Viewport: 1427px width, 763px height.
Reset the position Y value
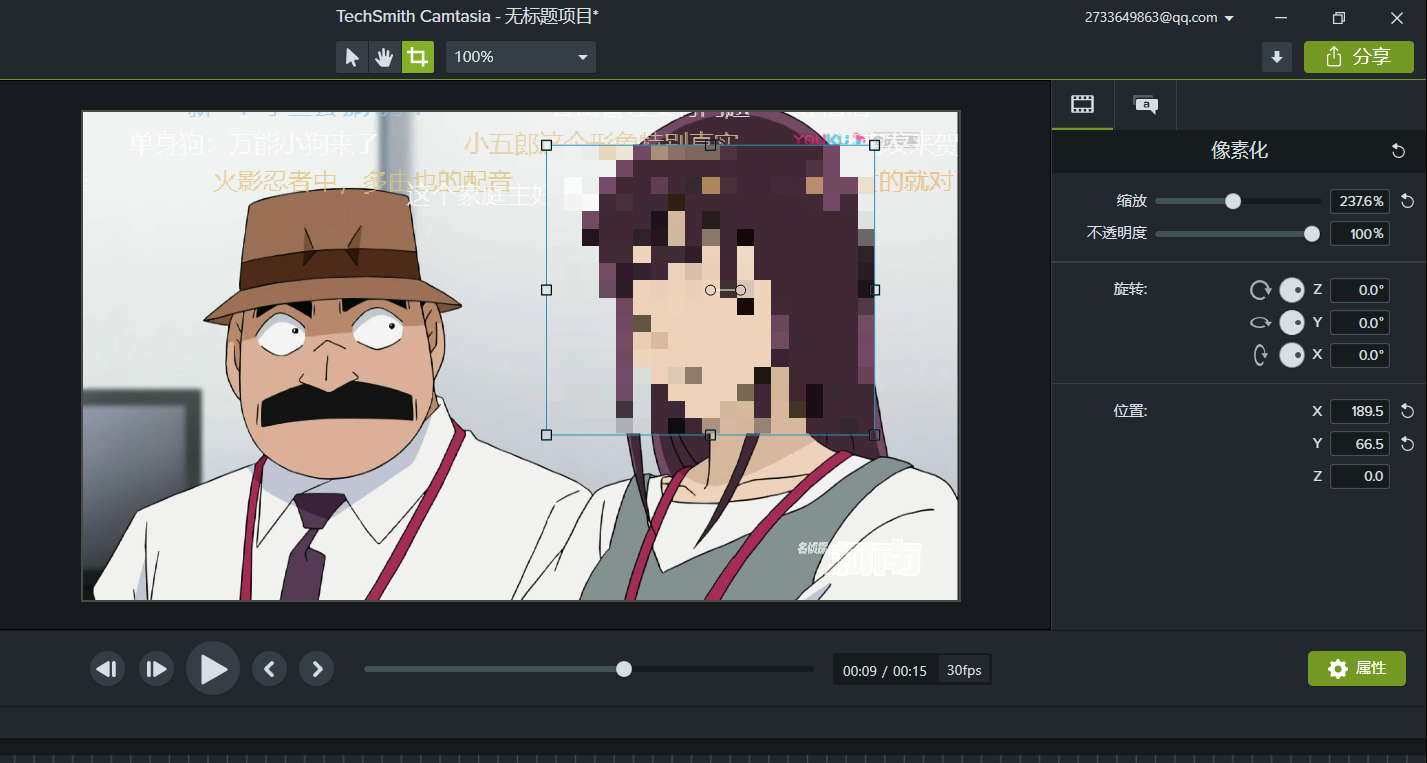(x=1407, y=443)
